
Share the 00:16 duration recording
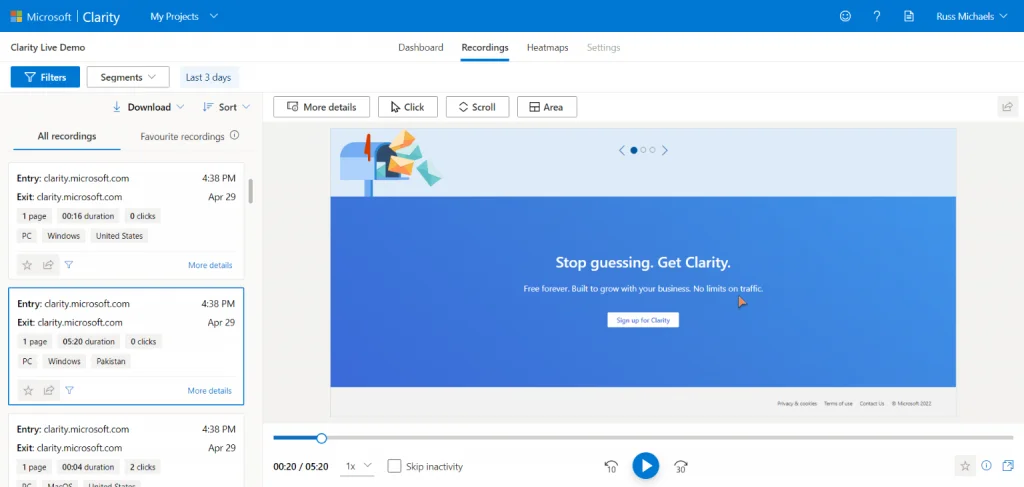coord(48,265)
